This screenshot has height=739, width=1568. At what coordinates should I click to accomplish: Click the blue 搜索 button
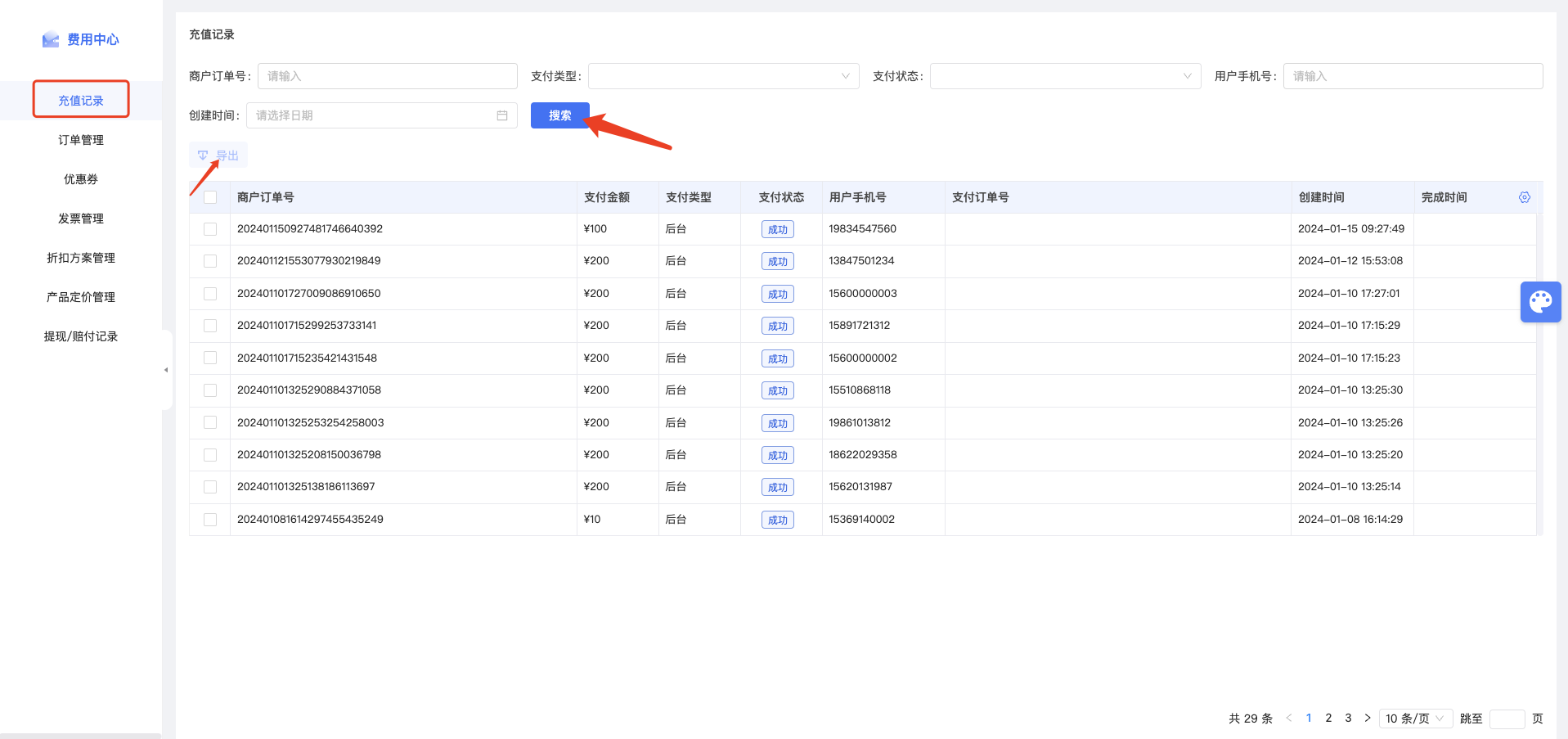point(560,115)
